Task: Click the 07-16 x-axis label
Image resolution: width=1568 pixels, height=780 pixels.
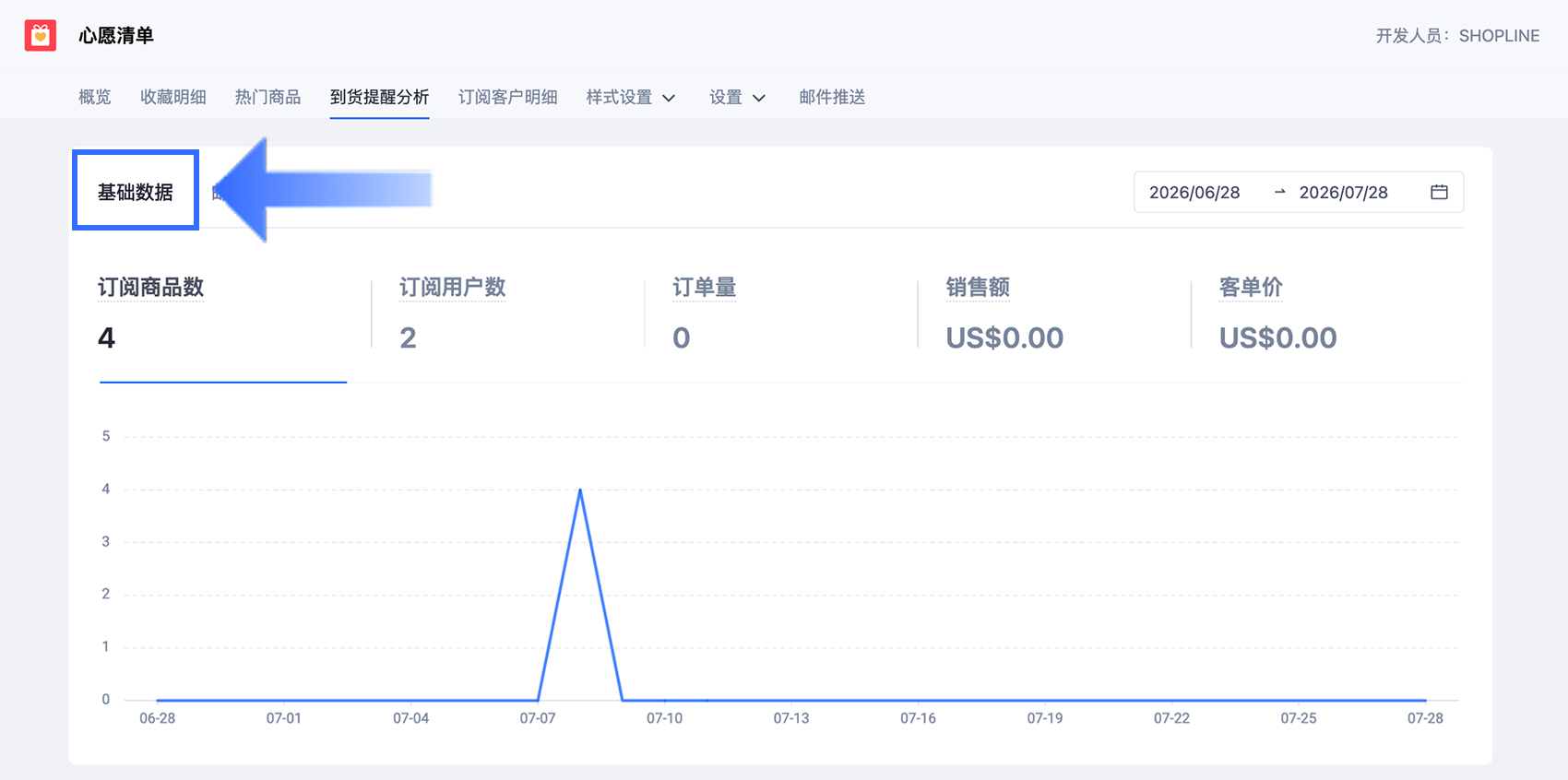Action: [918, 718]
